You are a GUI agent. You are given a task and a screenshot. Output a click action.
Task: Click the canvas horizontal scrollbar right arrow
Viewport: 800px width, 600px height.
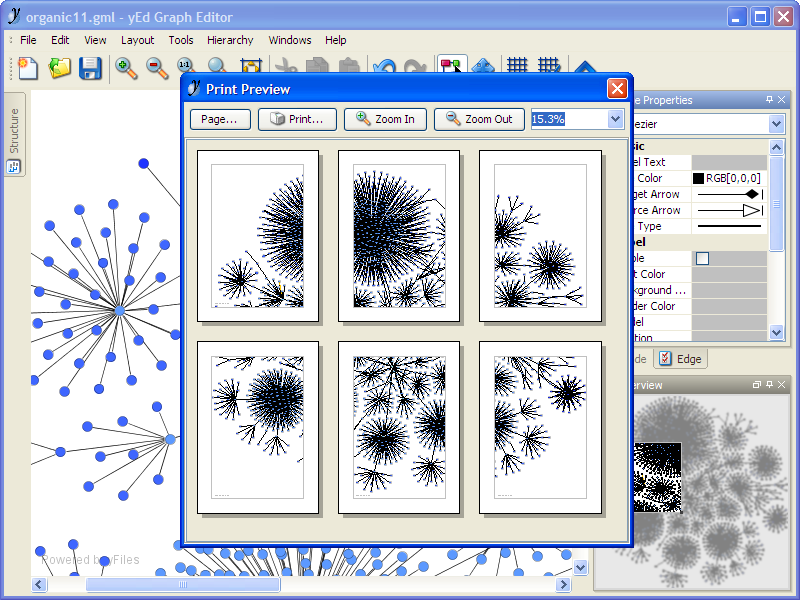563,584
